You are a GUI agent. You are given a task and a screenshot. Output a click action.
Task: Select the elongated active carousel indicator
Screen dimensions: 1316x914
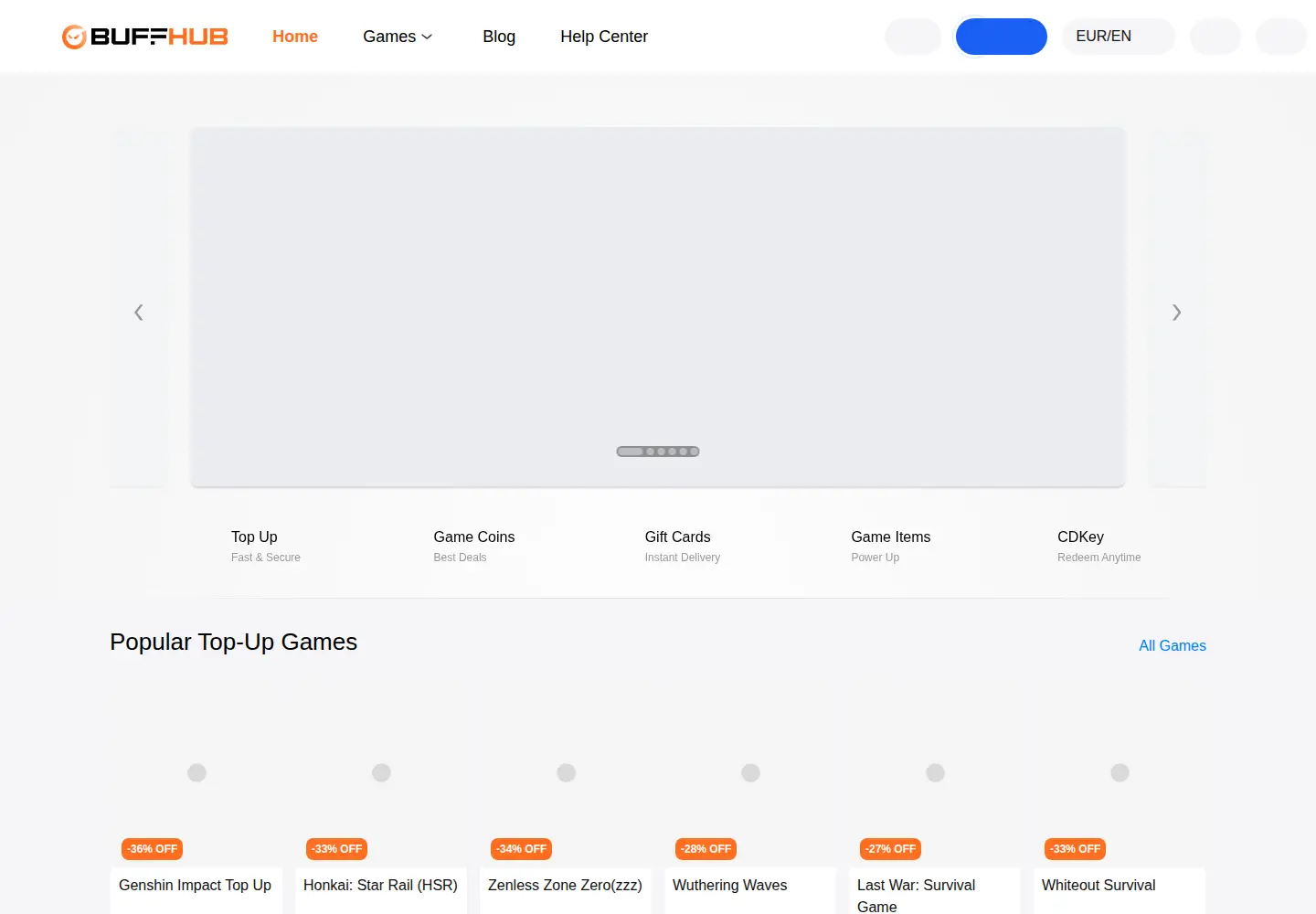tap(631, 452)
